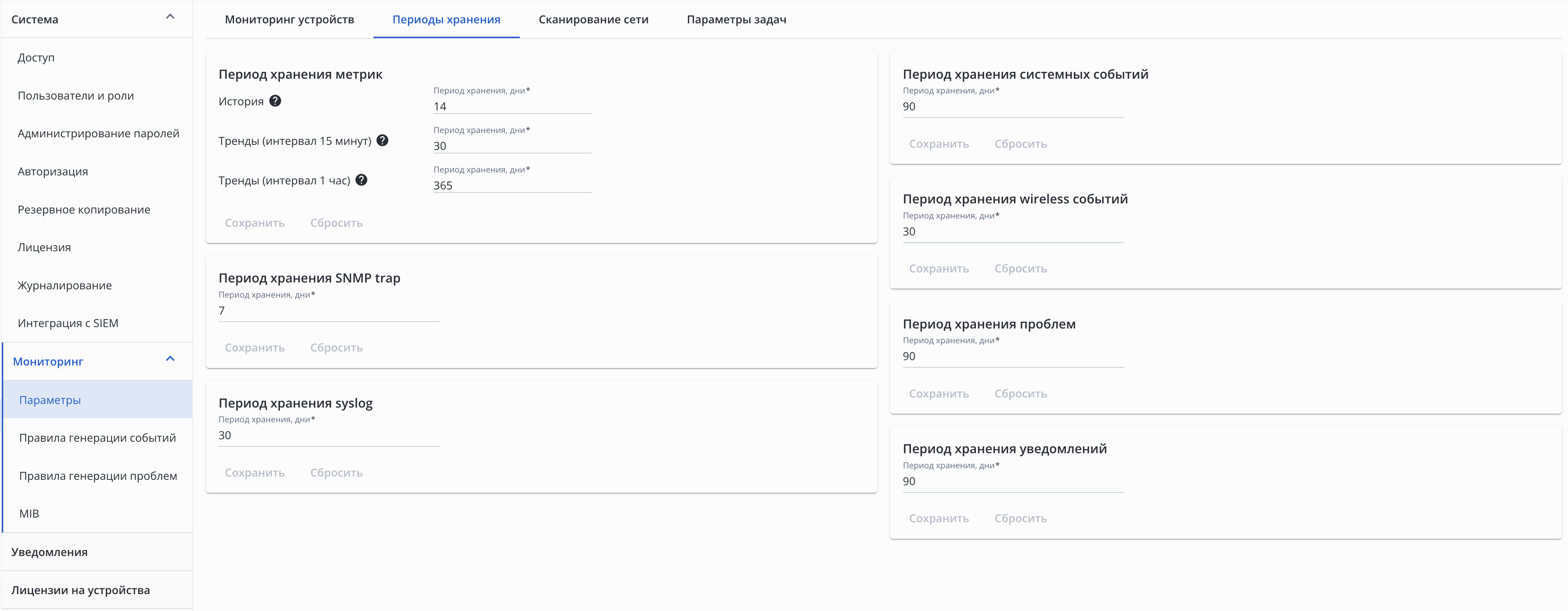The height and width of the screenshot is (611, 1568).
Task: Focus system events retention days field
Action: (x=1012, y=106)
